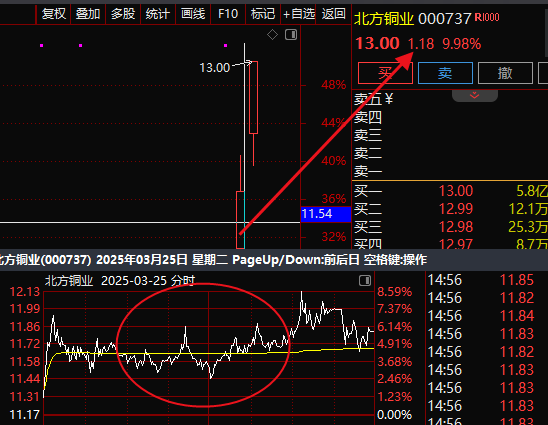Select 叠加 in the toolbar

tap(88, 14)
